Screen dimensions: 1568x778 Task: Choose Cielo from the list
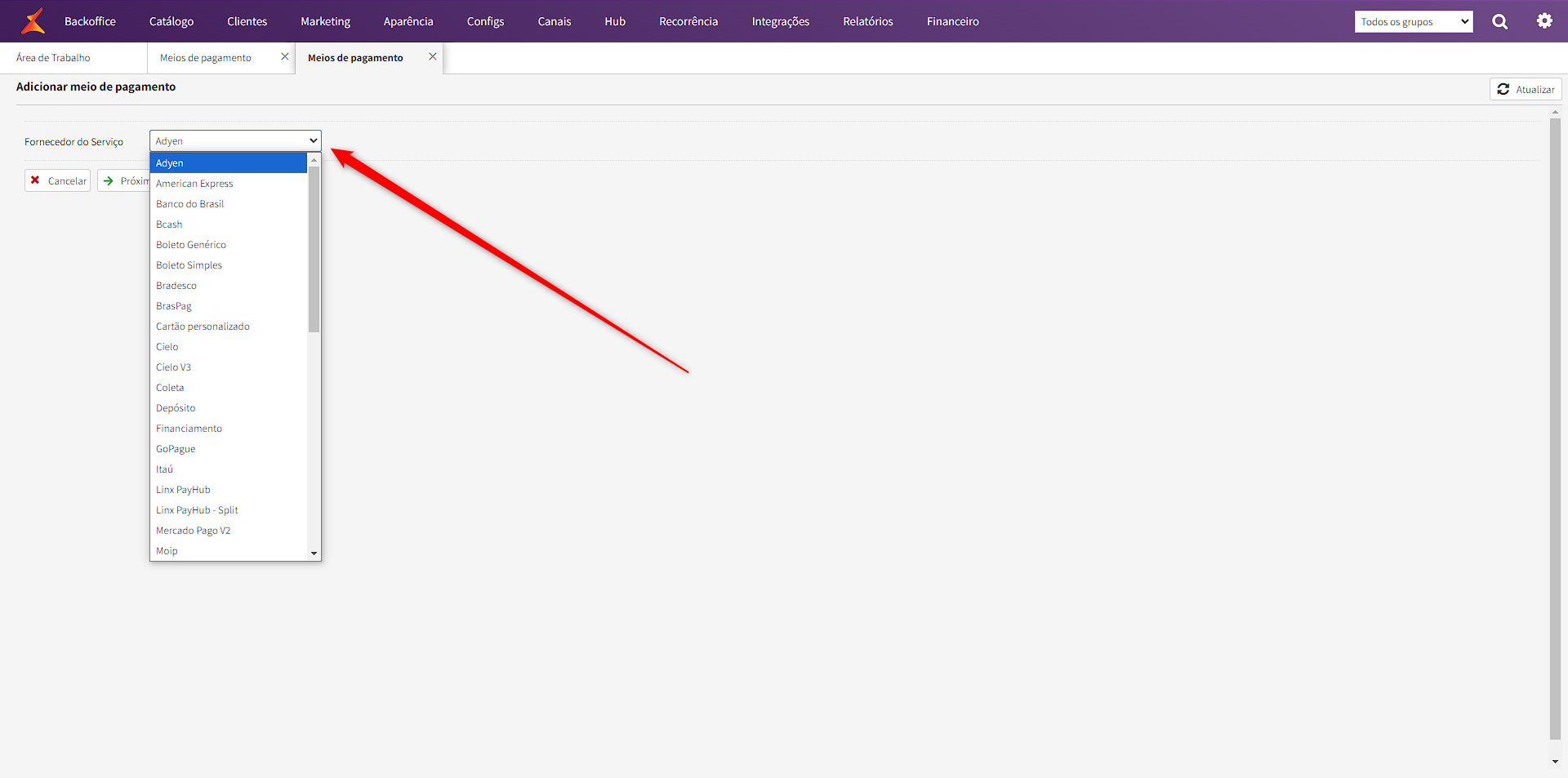(x=229, y=347)
